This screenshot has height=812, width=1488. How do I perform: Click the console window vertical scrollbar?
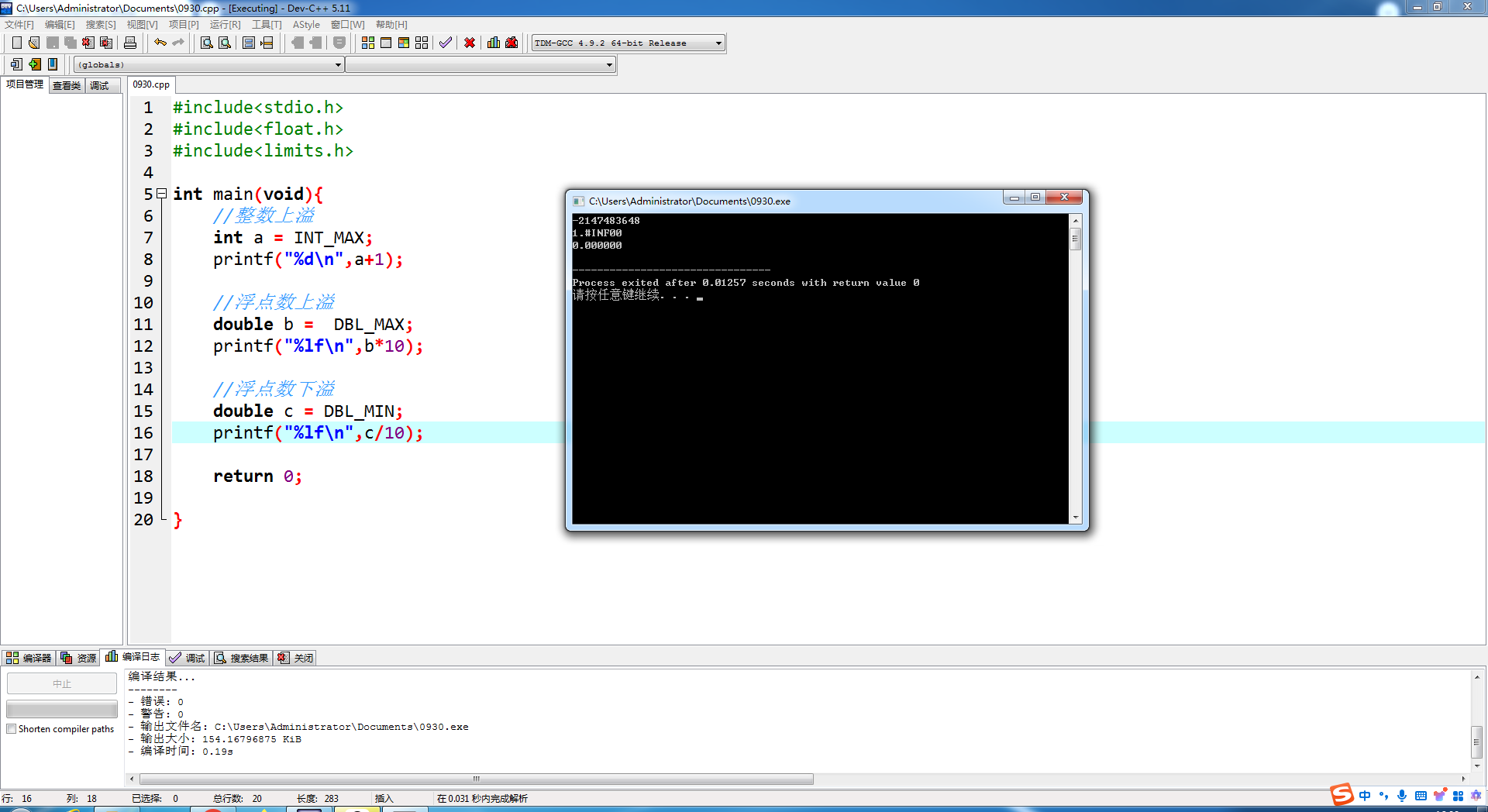pos(1075,369)
